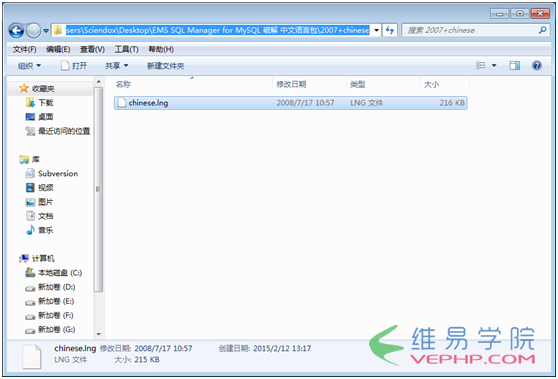
Task: Open 最近访问的位置
Action: point(64,131)
